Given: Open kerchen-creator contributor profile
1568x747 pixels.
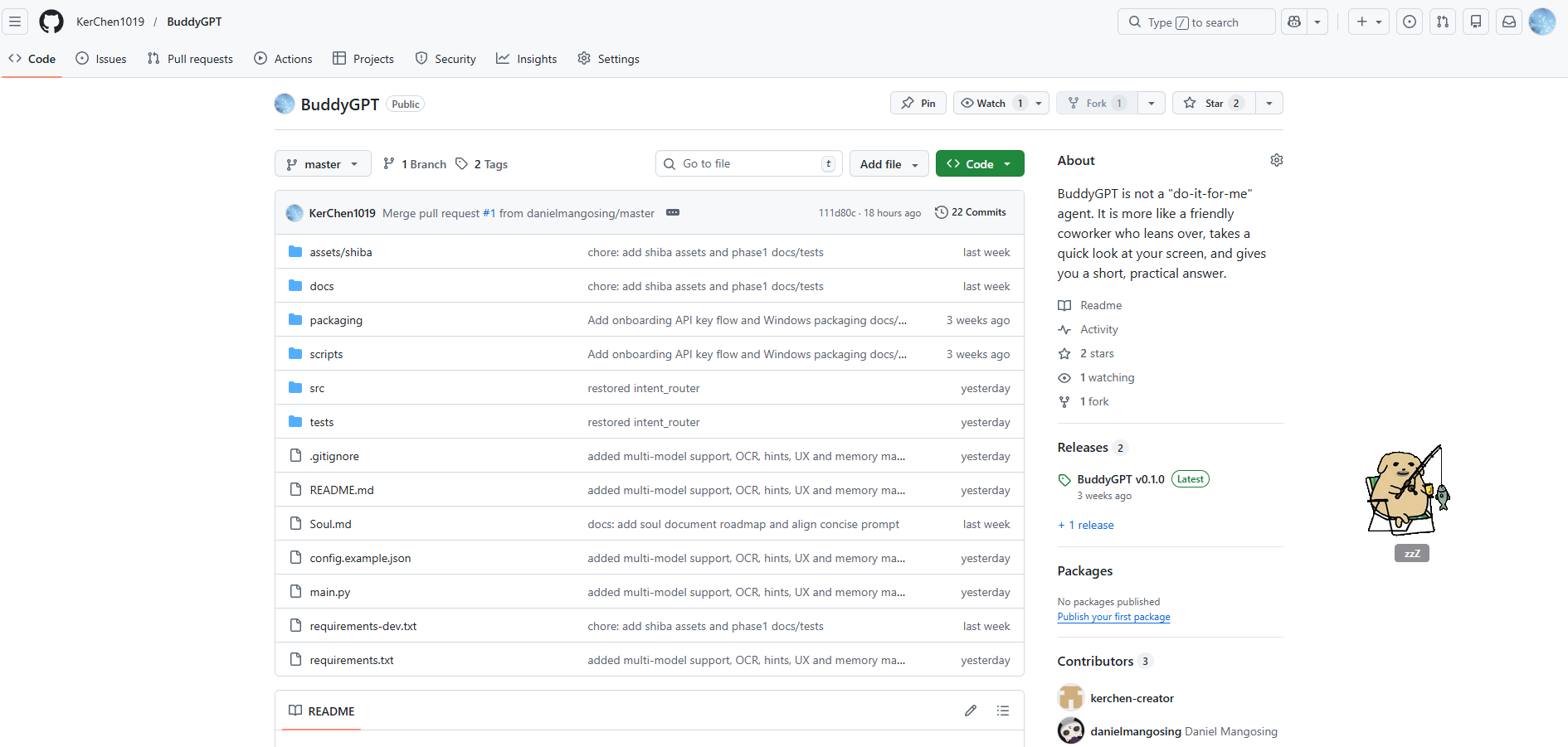Looking at the screenshot, I should tap(1132, 698).
